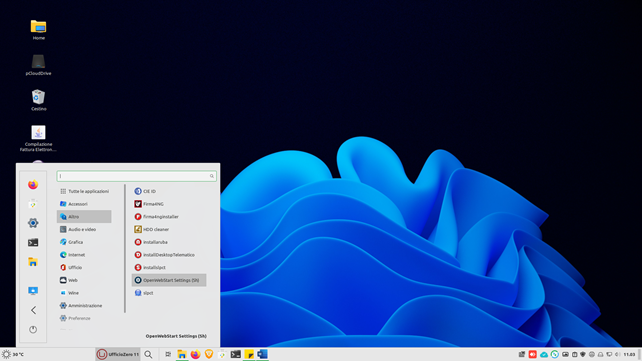Screen dimensions: 642x361
Task: Launch the CIE ID application
Action: (x=169, y=191)
